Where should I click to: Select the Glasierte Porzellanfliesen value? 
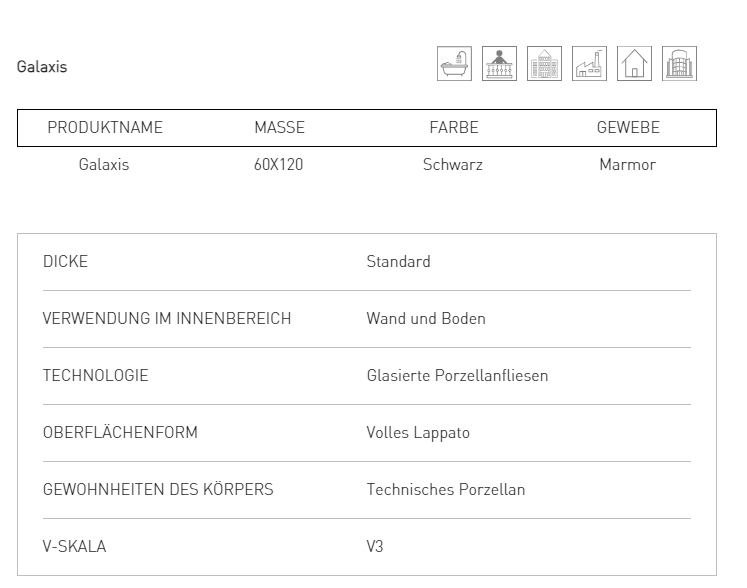coord(457,375)
